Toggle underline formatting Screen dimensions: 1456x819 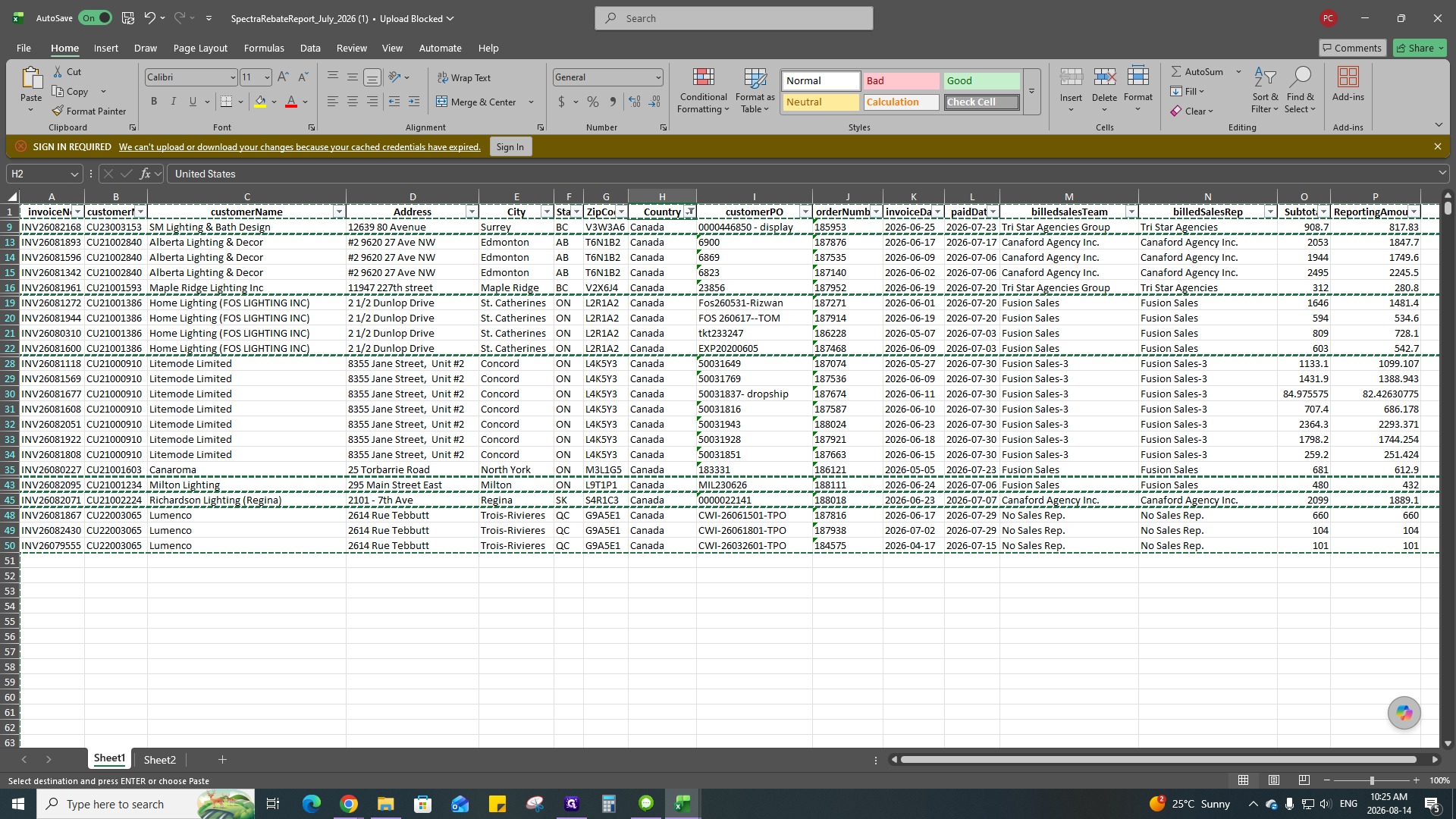click(x=193, y=102)
